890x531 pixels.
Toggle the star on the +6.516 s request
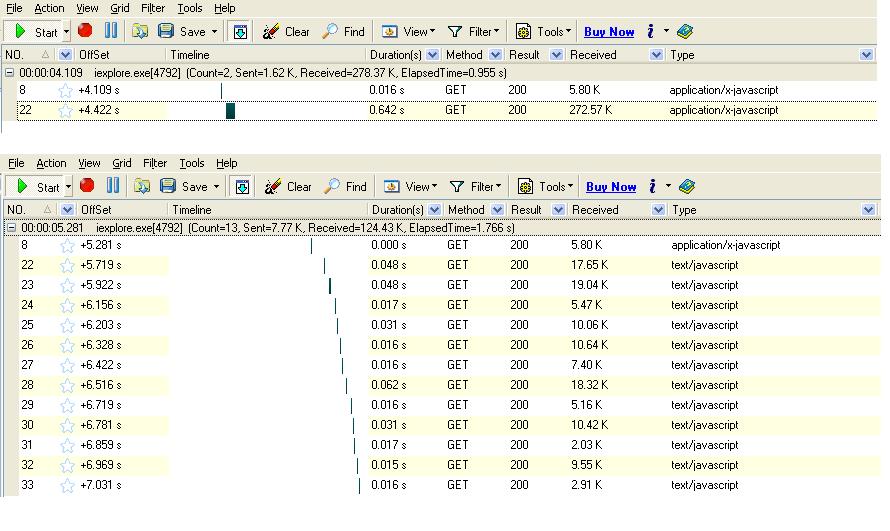pyautogui.click(x=67, y=385)
